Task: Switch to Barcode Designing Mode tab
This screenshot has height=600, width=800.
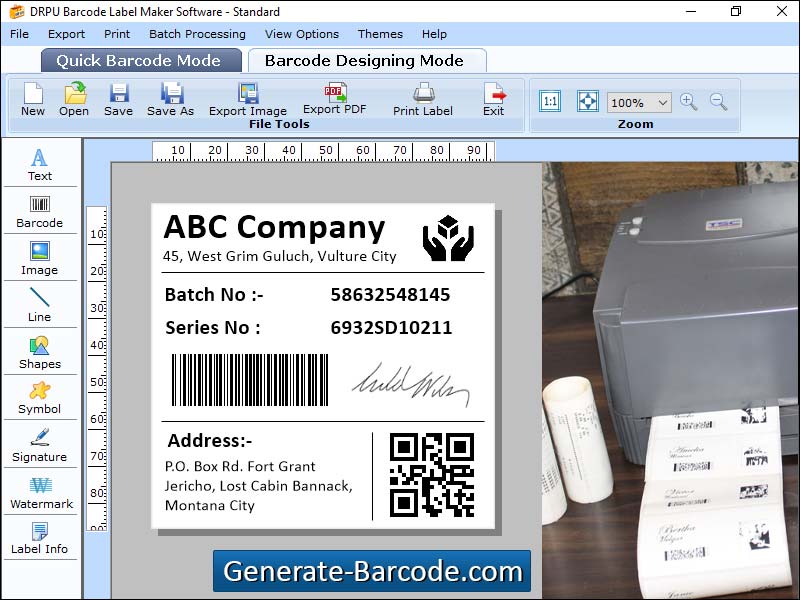Action: pos(368,60)
